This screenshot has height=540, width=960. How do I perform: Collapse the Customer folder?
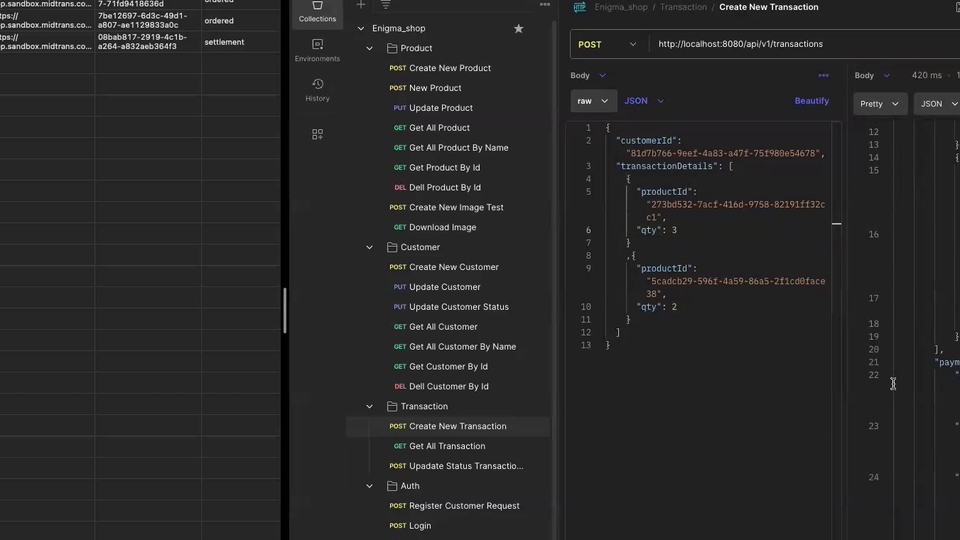[x=369, y=247]
